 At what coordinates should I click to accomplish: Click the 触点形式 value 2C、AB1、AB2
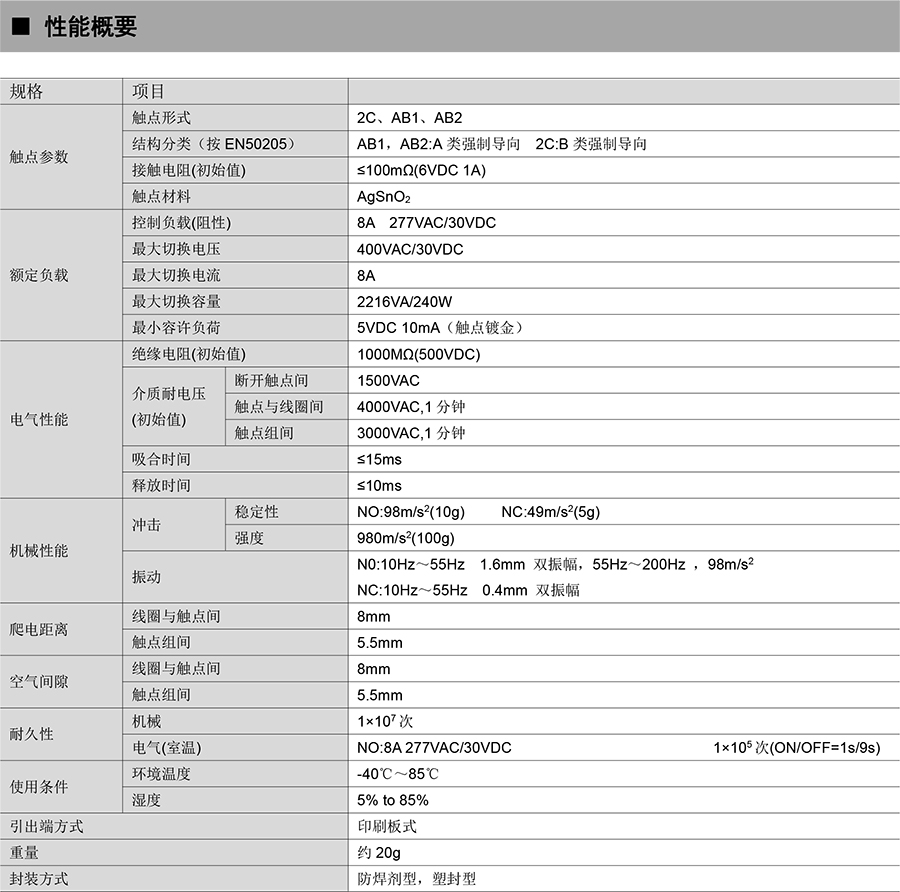click(409, 118)
